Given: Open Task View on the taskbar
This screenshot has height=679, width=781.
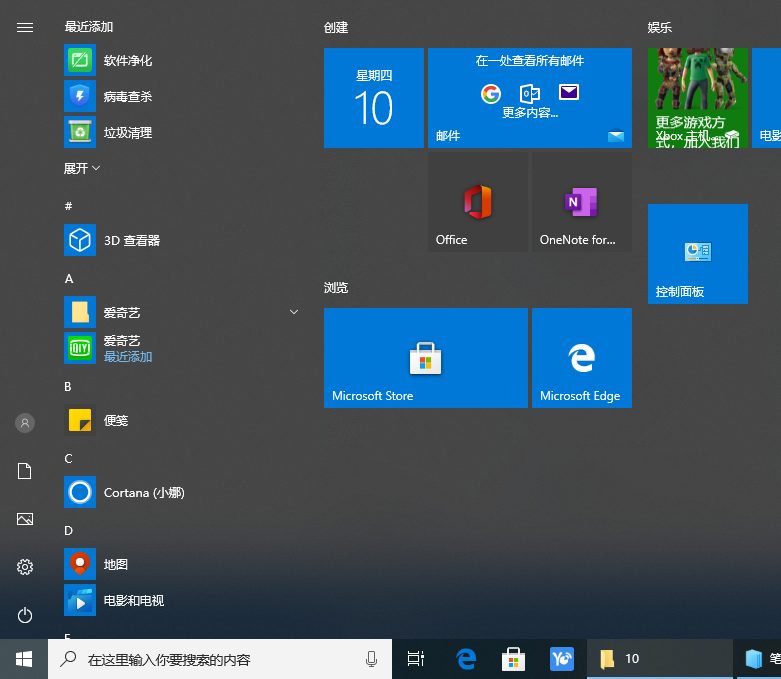Looking at the screenshot, I should [416, 659].
